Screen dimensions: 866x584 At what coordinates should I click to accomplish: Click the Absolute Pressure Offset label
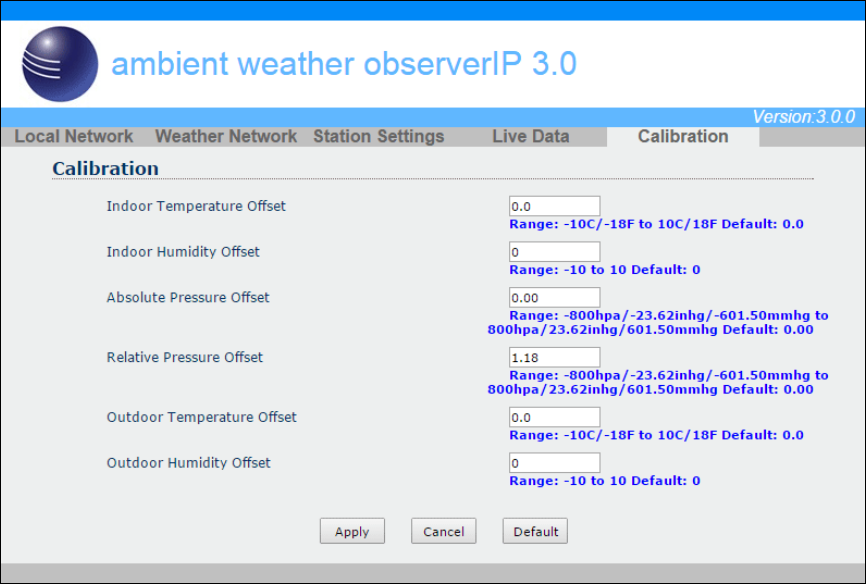tap(188, 297)
